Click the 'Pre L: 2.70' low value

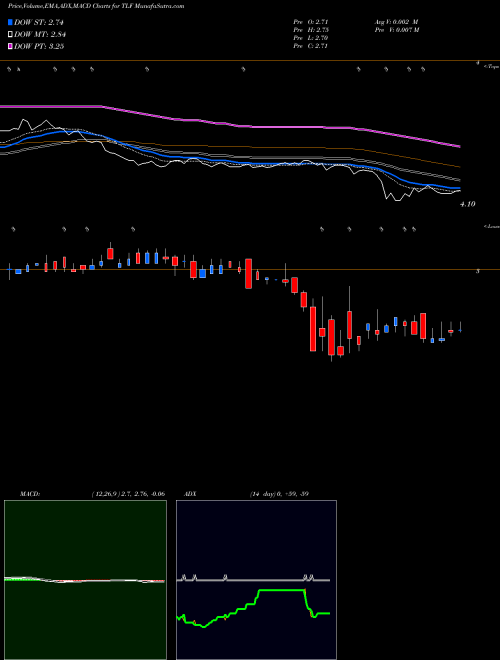(311, 38)
